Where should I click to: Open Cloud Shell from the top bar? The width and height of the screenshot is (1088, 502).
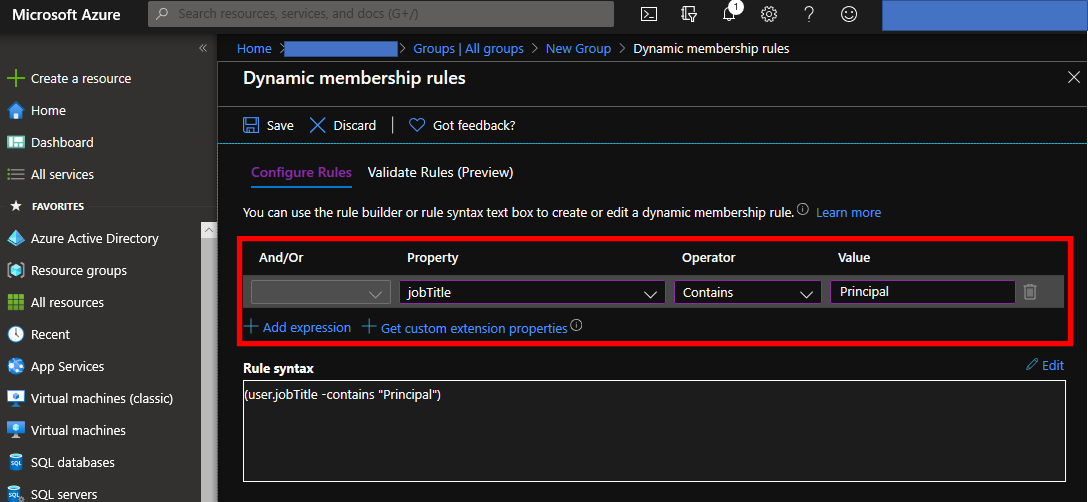(649, 14)
